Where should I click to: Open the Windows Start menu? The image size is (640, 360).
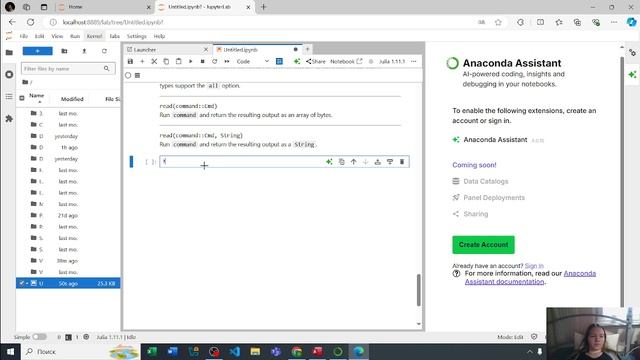click(x=10, y=351)
